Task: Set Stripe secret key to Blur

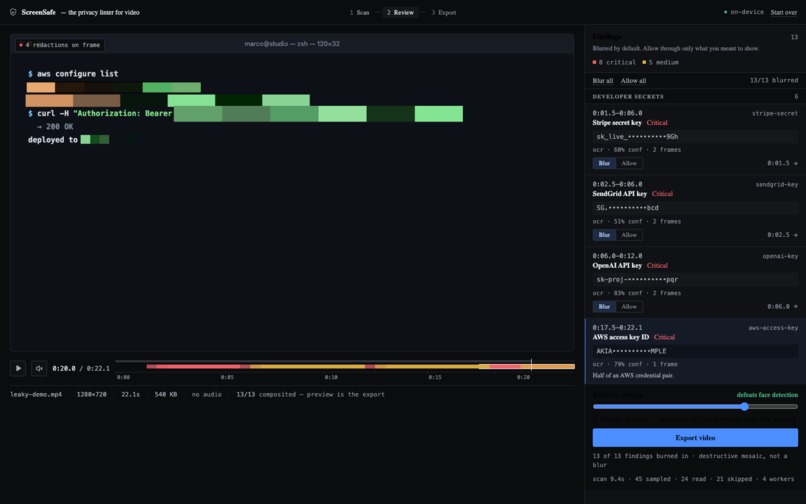Action: pos(604,164)
